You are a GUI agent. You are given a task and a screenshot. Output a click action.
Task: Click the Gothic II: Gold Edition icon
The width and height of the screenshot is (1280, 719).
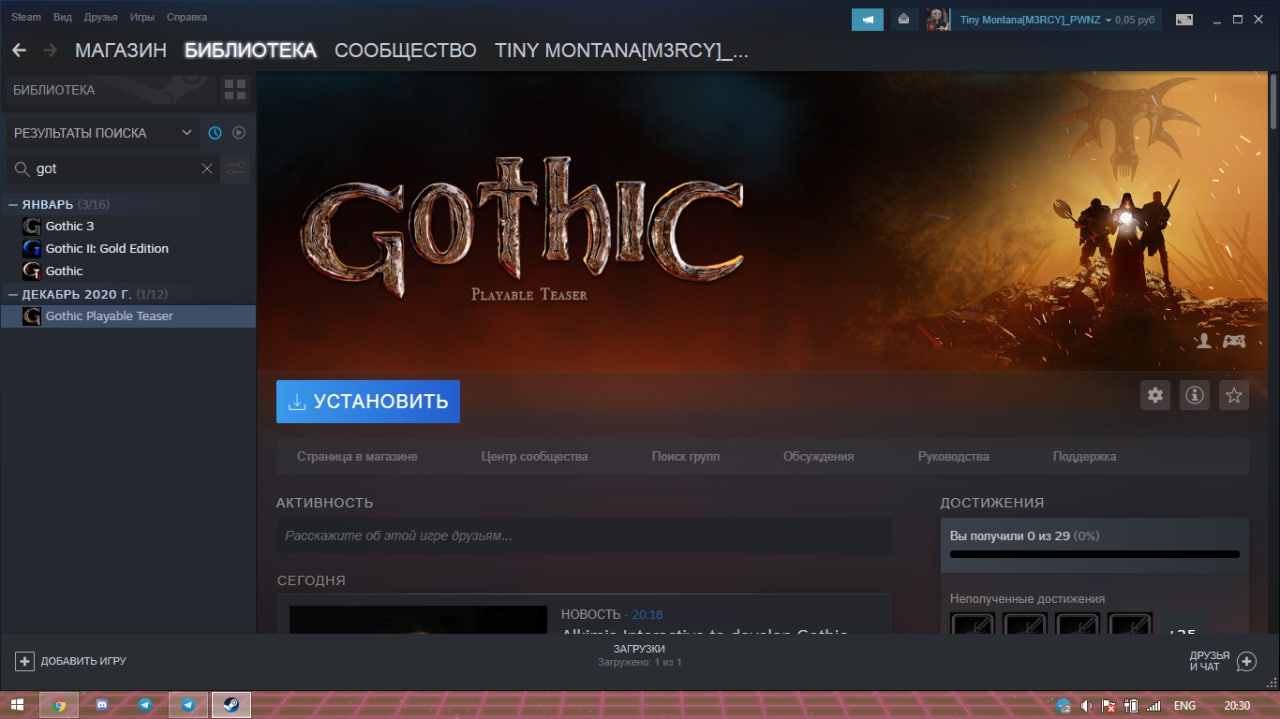pos(31,248)
